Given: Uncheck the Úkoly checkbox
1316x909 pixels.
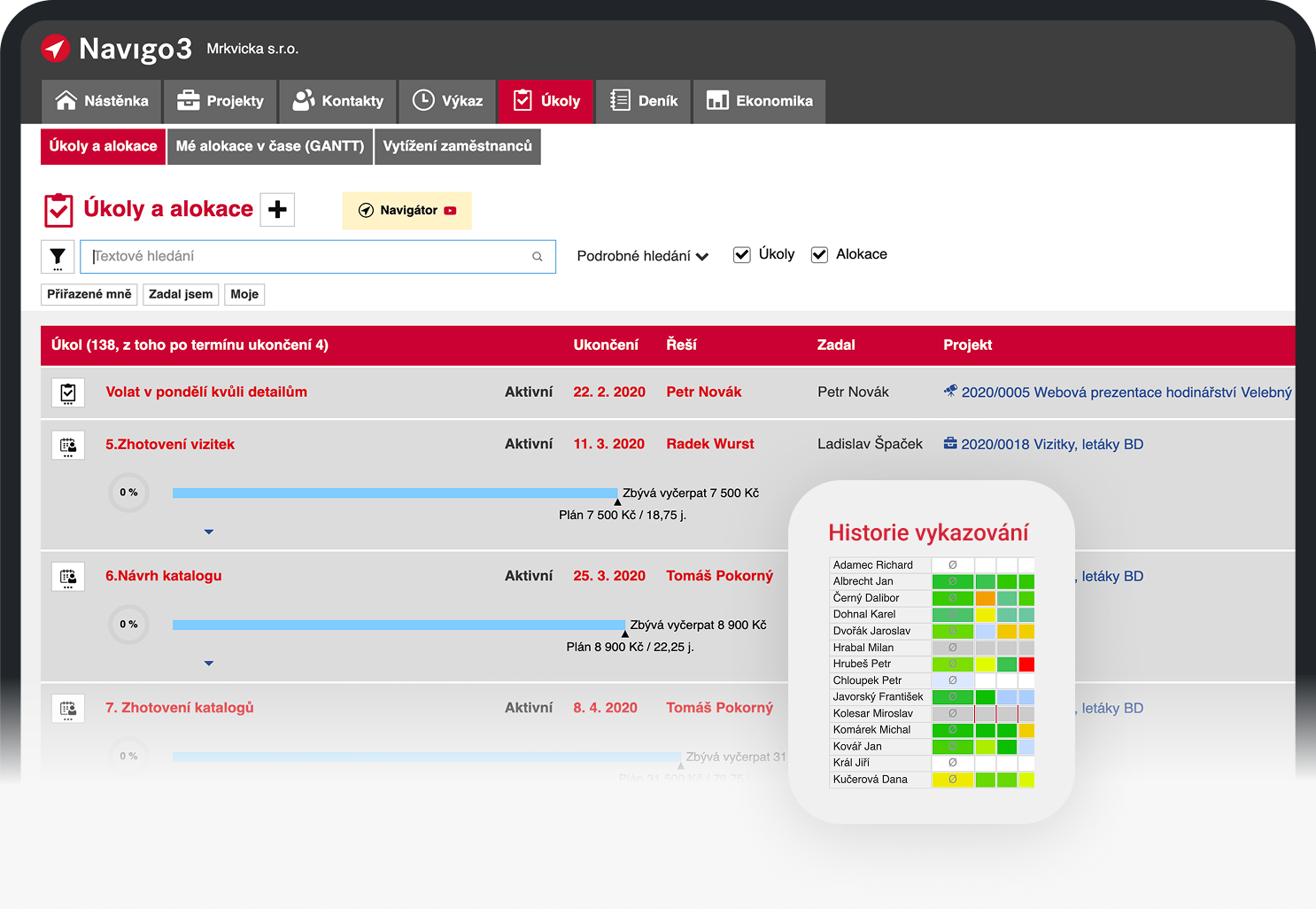Looking at the screenshot, I should click(742, 255).
